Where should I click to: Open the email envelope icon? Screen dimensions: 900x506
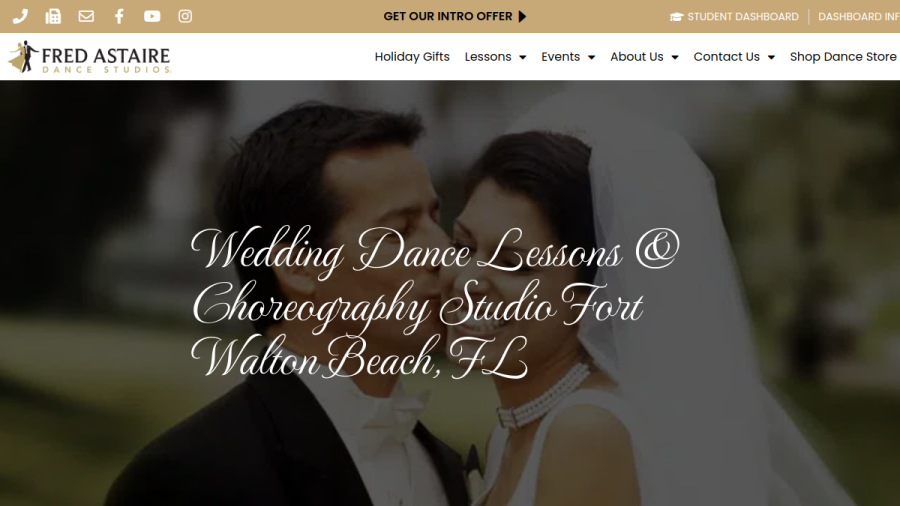click(x=86, y=16)
